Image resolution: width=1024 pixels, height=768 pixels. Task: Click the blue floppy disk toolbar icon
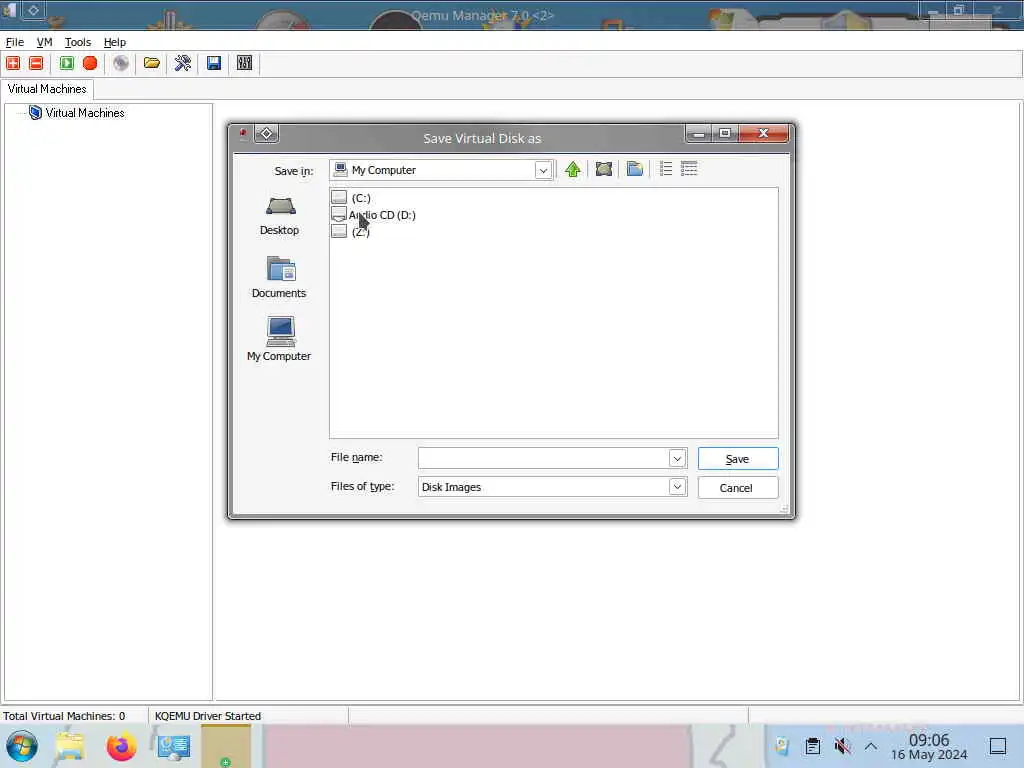click(x=214, y=63)
